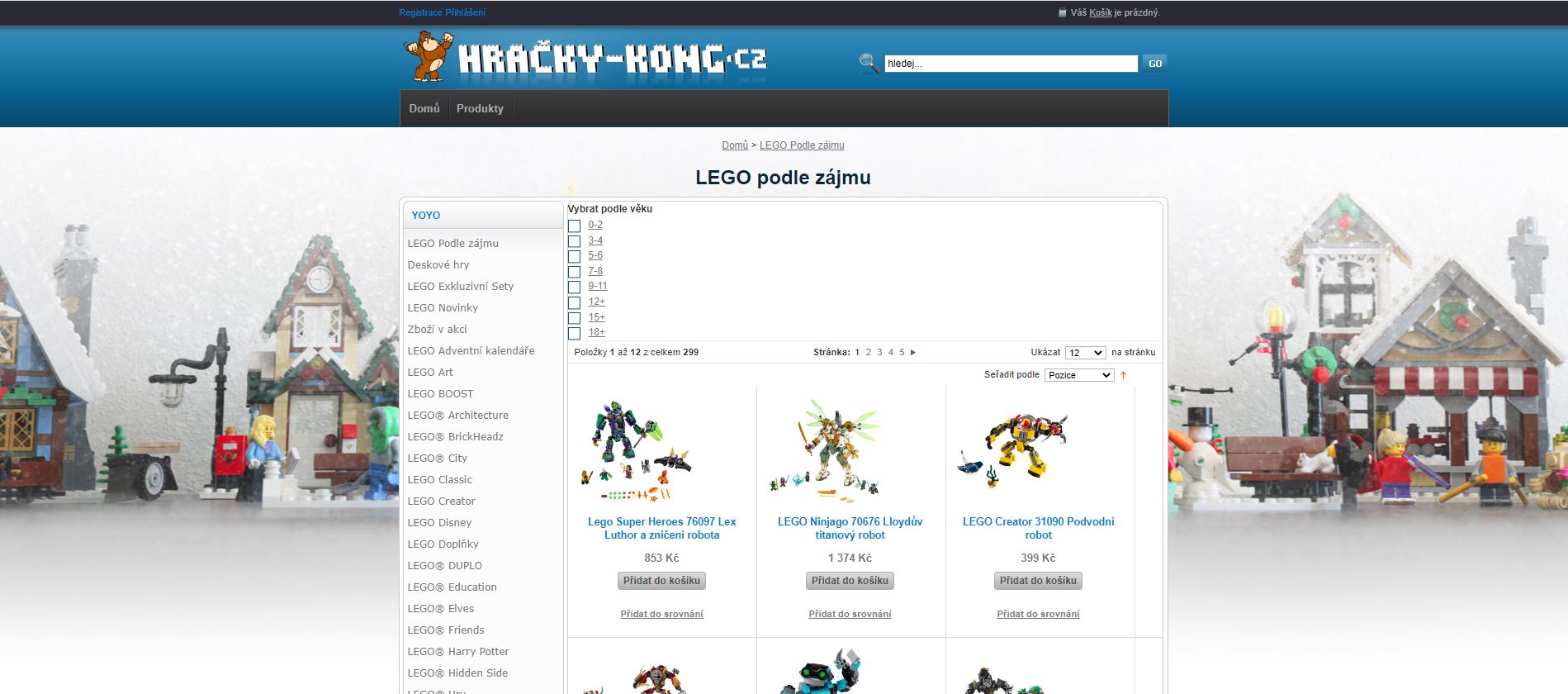The width and height of the screenshot is (1568, 694).
Task: Add Creator Podvodní robot to cart
Action: (1038, 581)
